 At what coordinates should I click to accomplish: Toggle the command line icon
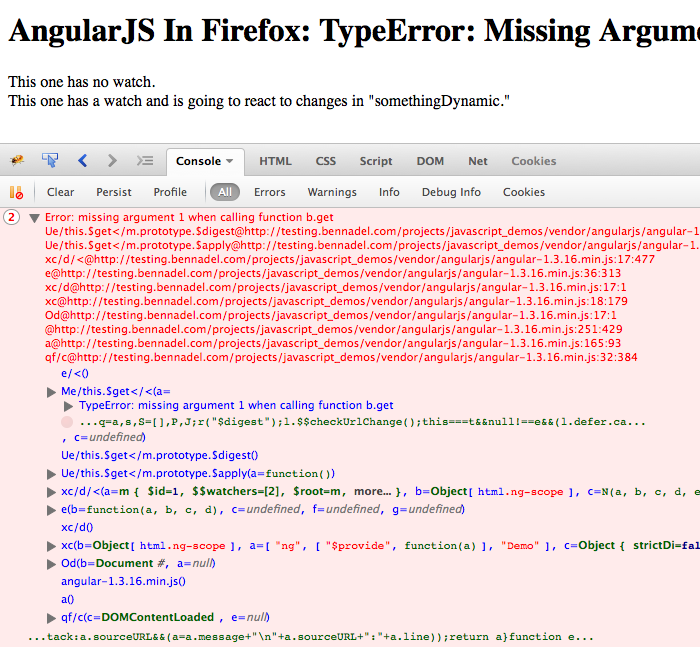(x=145, y=160)
